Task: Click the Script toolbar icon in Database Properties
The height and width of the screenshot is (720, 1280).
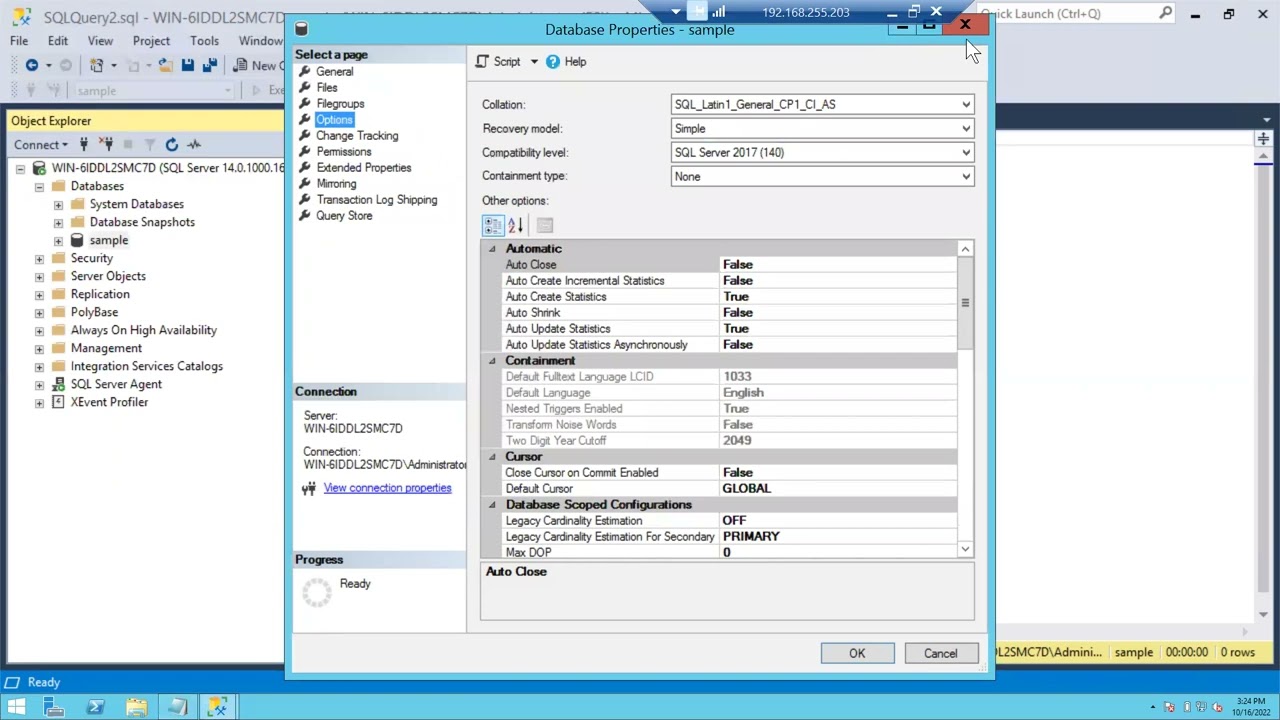Action: 483,62
